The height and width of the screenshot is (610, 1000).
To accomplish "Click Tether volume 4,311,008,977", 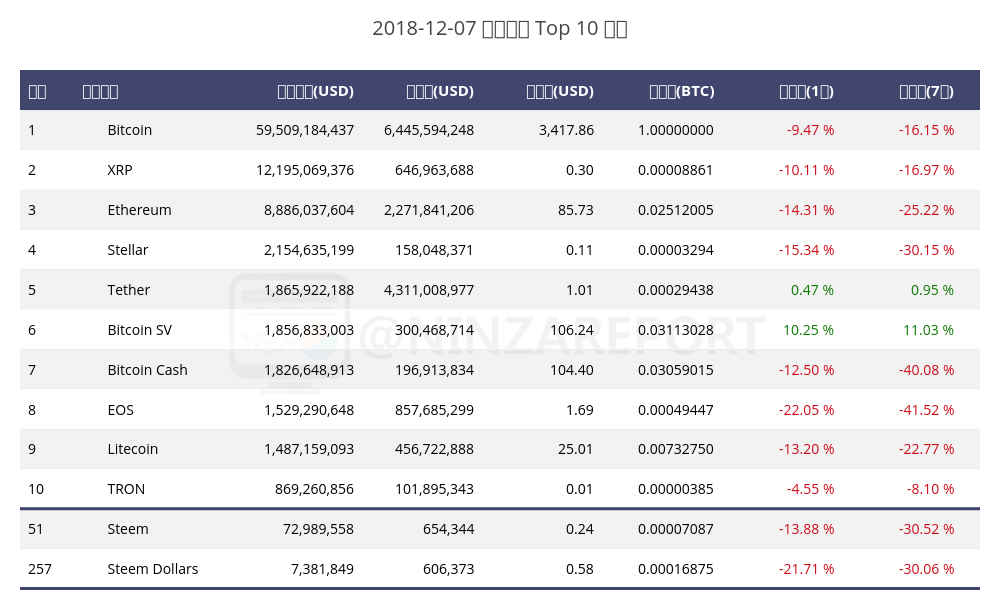I will coord(429,290).
